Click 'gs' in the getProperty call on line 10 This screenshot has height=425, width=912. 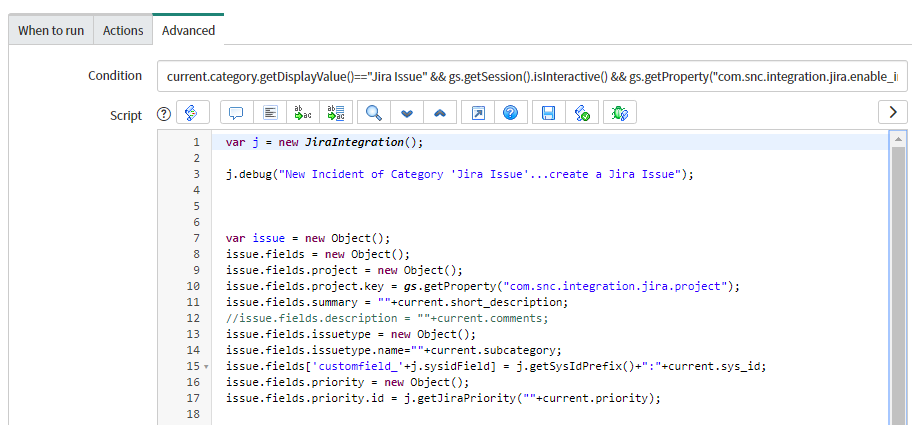pyautogui.click(x=409, y=286)
